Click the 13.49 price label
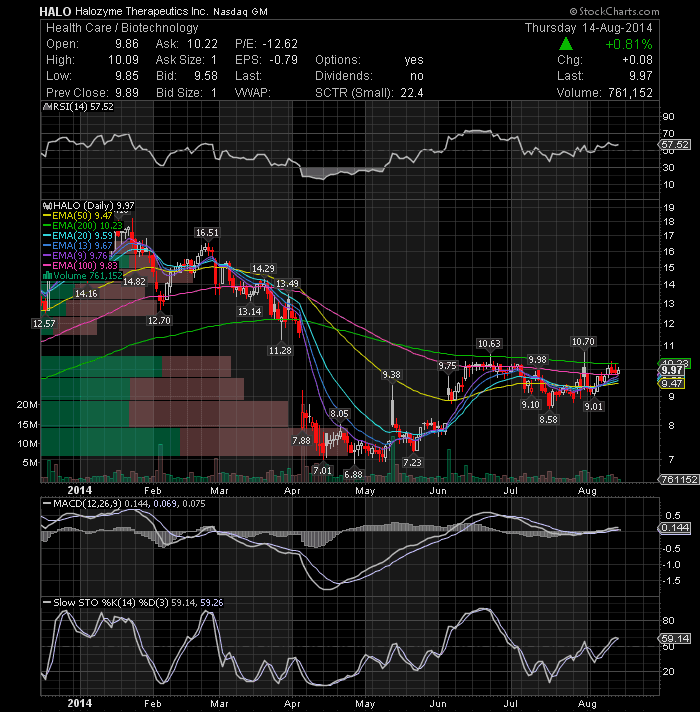This screenshot has height=712, width=700. [288, 284]
